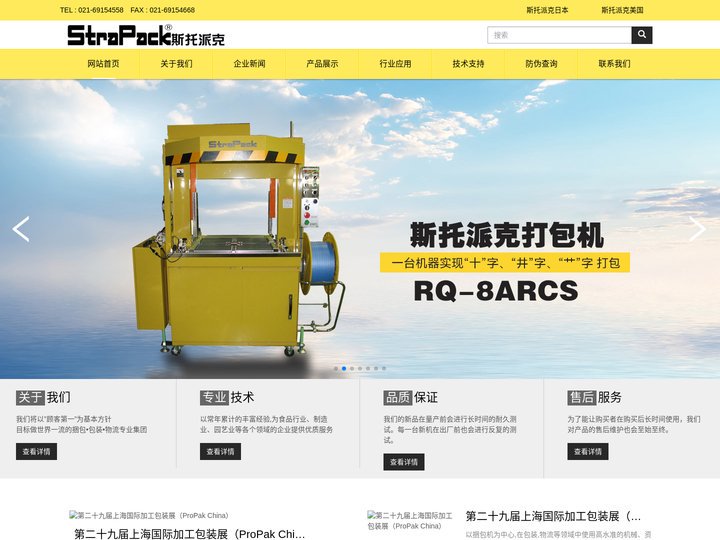720x540 pixels.
Task: Select the third carousel indicator dot
Action: tap(352, 368)
